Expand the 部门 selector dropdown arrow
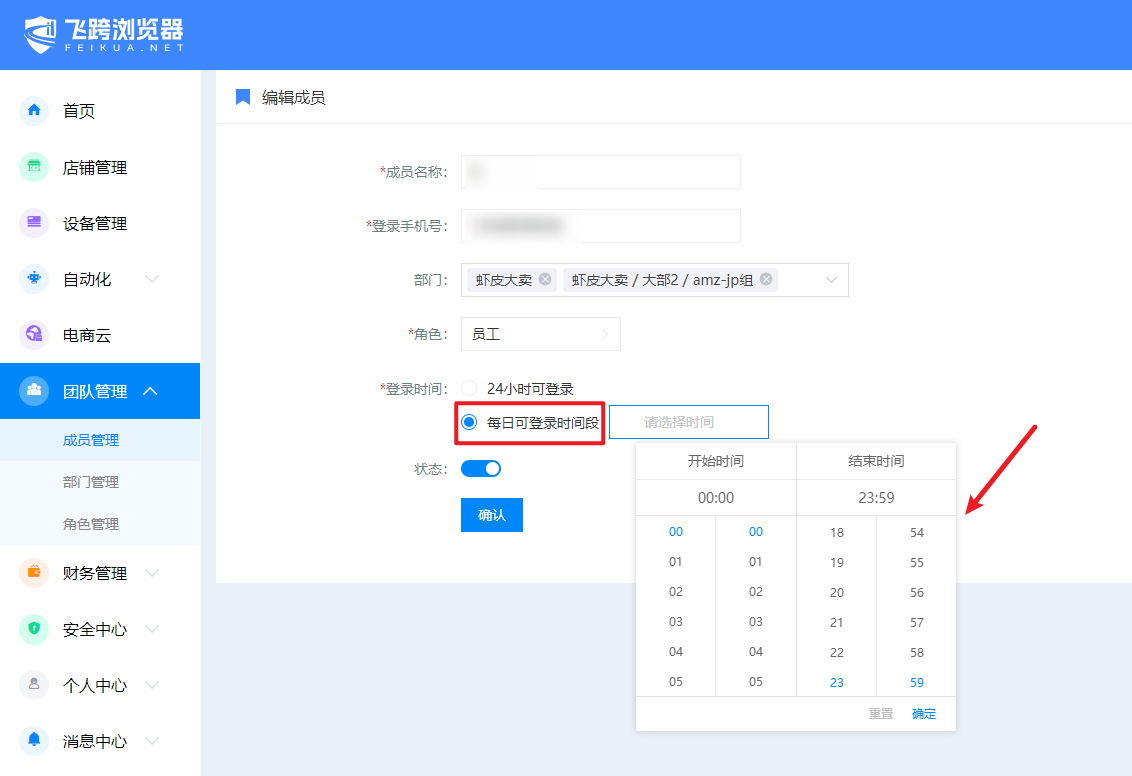Image resolution: width=1132 pixels, height=776 pixels. click(x=831, y=280)
